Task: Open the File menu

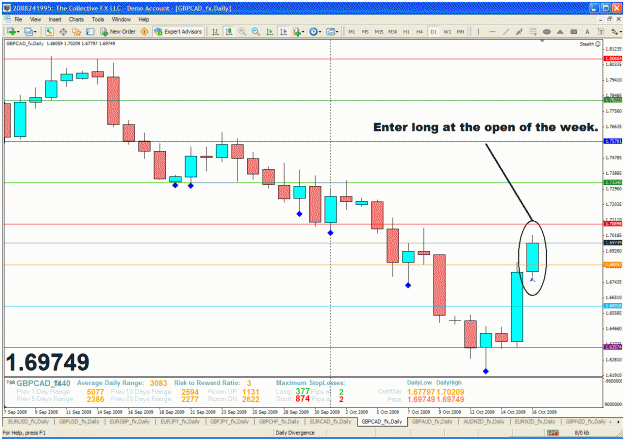Action: (x=18, y=19)
